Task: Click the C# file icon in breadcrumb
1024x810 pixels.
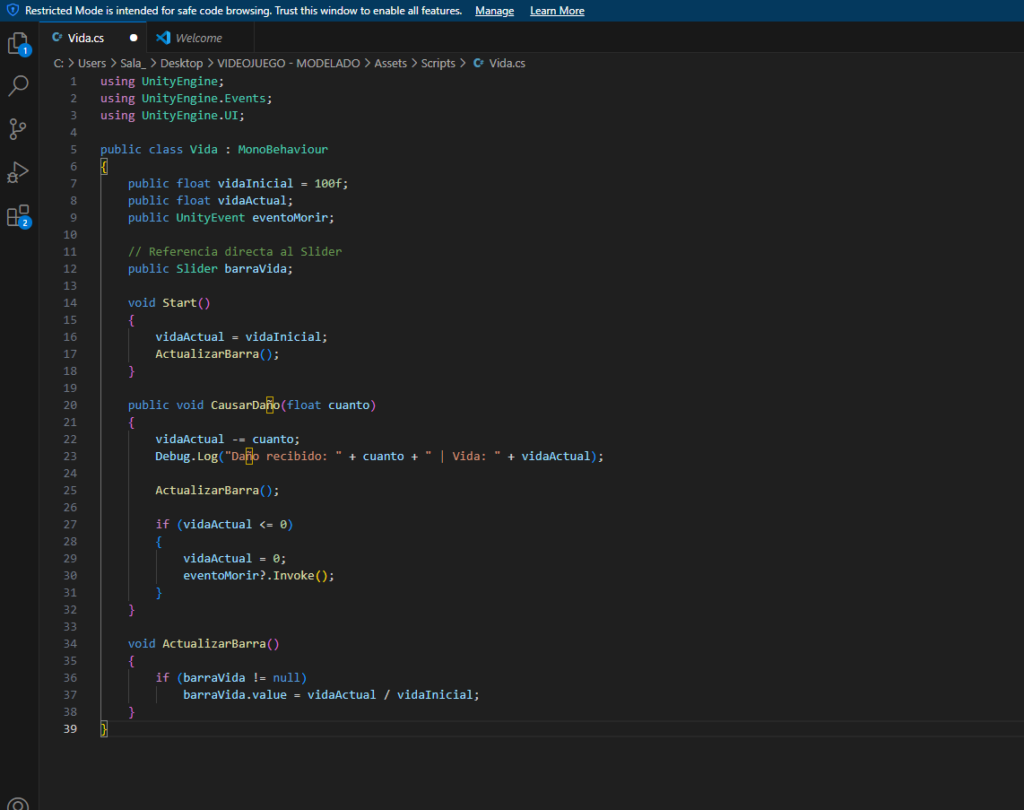Action: (x=479, y=63)
